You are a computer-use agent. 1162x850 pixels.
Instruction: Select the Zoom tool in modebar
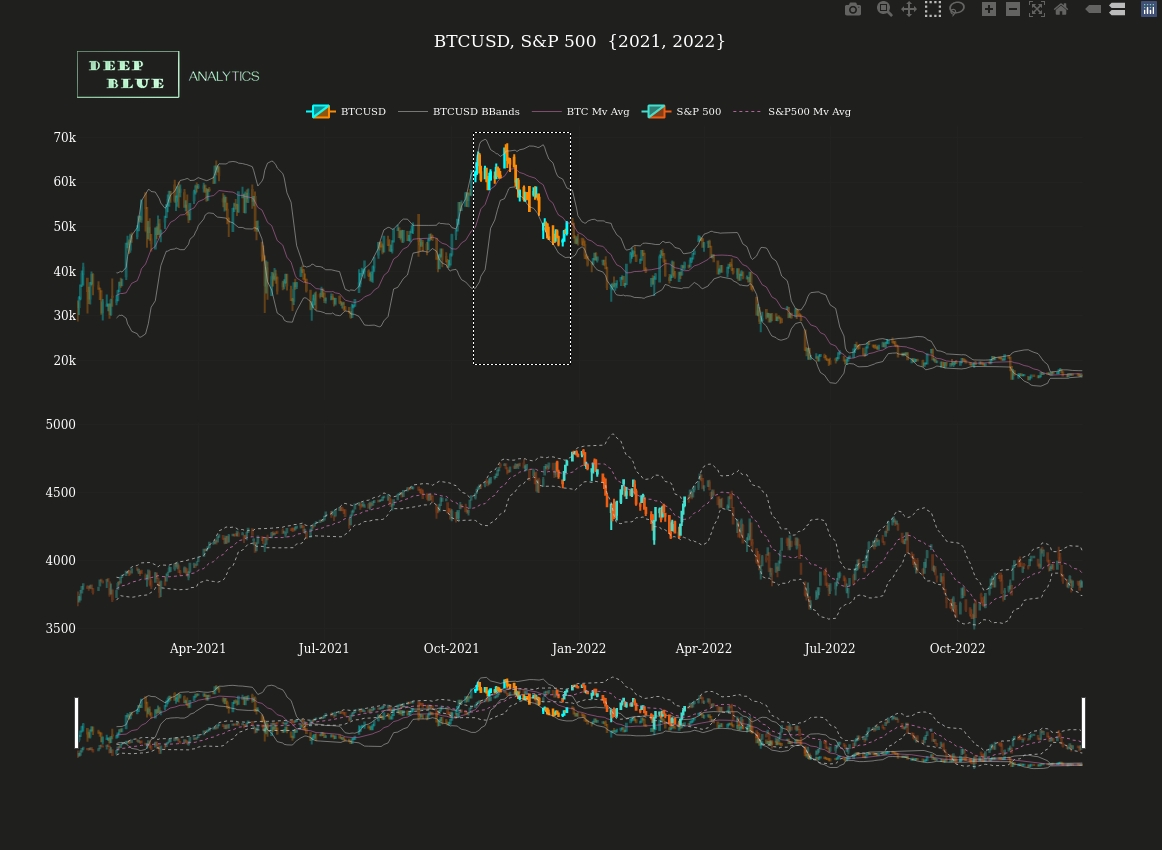coord(884,9)
